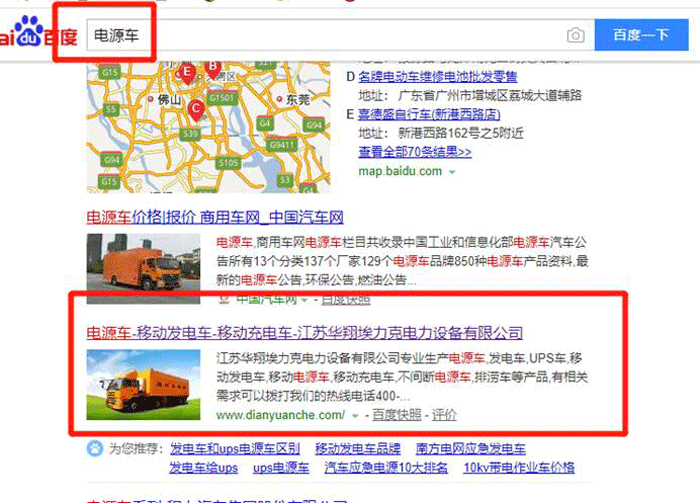Open the truck thumbnail for 江苏华翔埃力克 result

click(x=143, y=384)
